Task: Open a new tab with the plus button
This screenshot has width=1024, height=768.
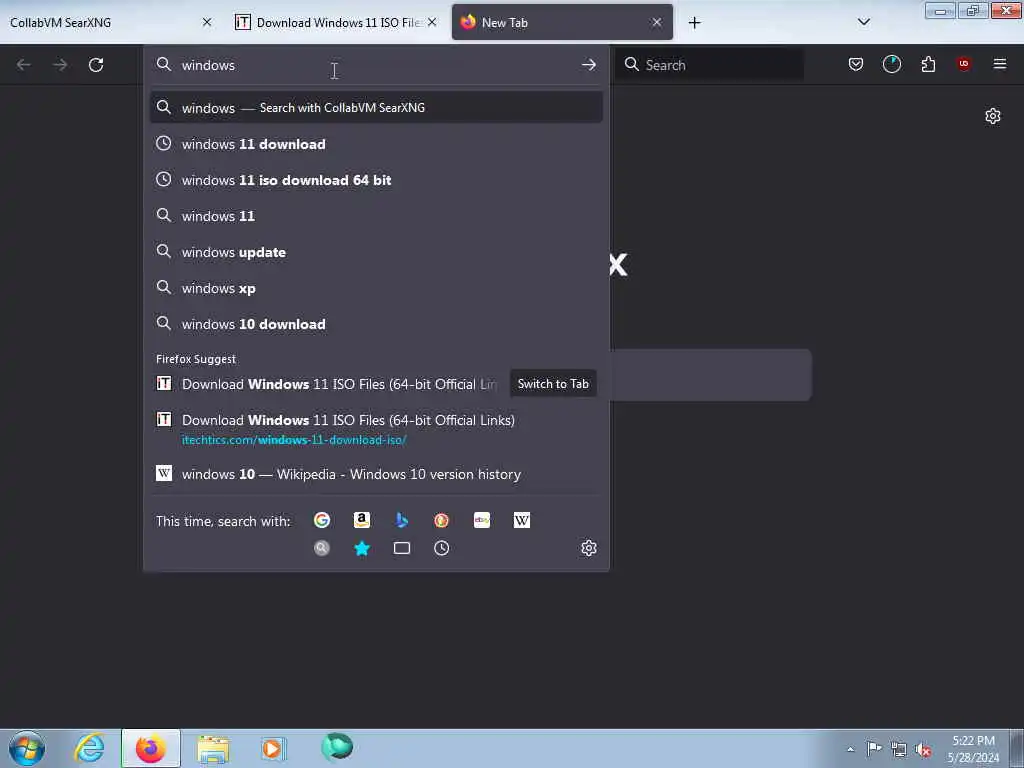Action: (694, 23)
